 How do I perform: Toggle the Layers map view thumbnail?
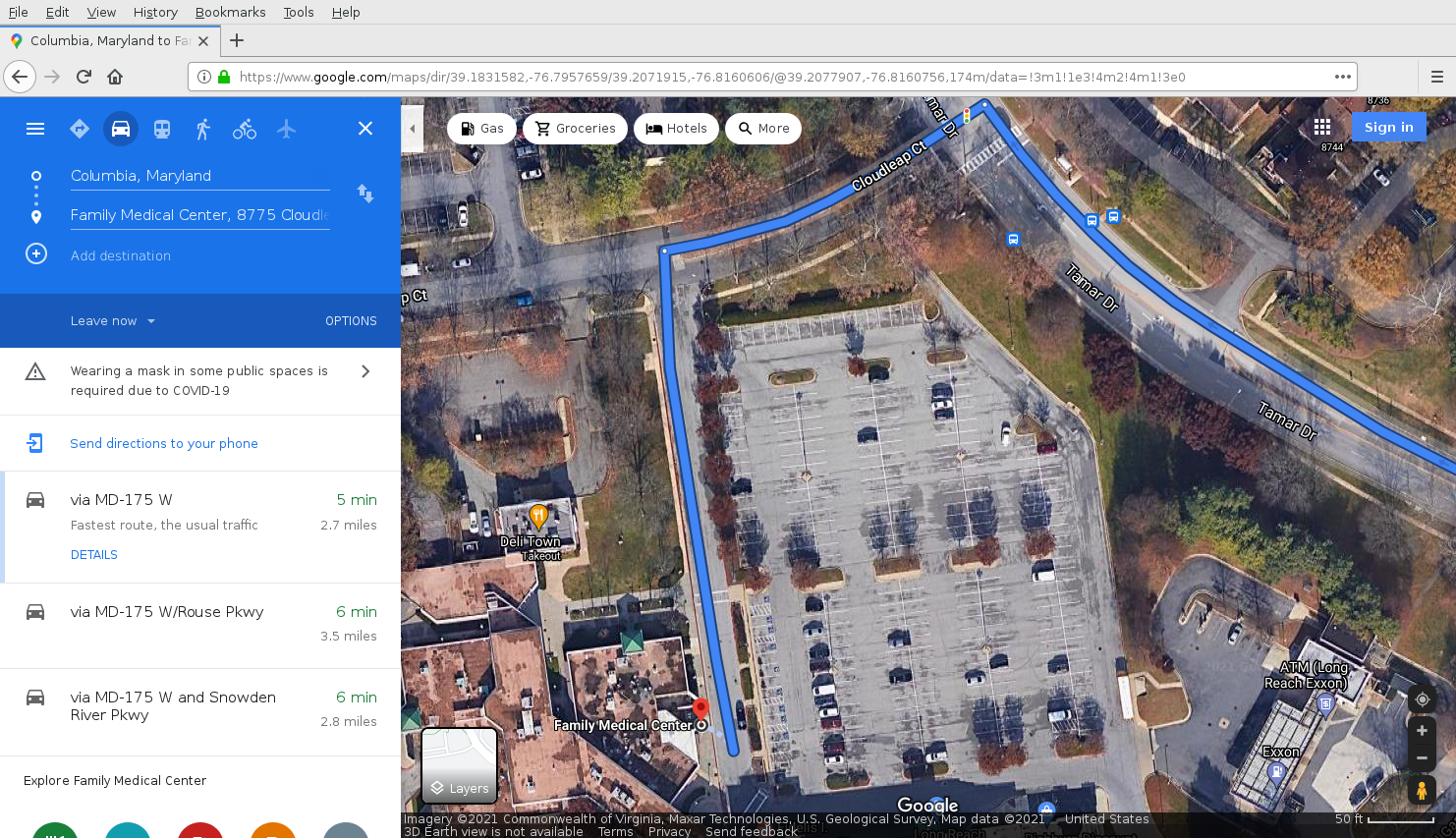click(x=459, y=765)
